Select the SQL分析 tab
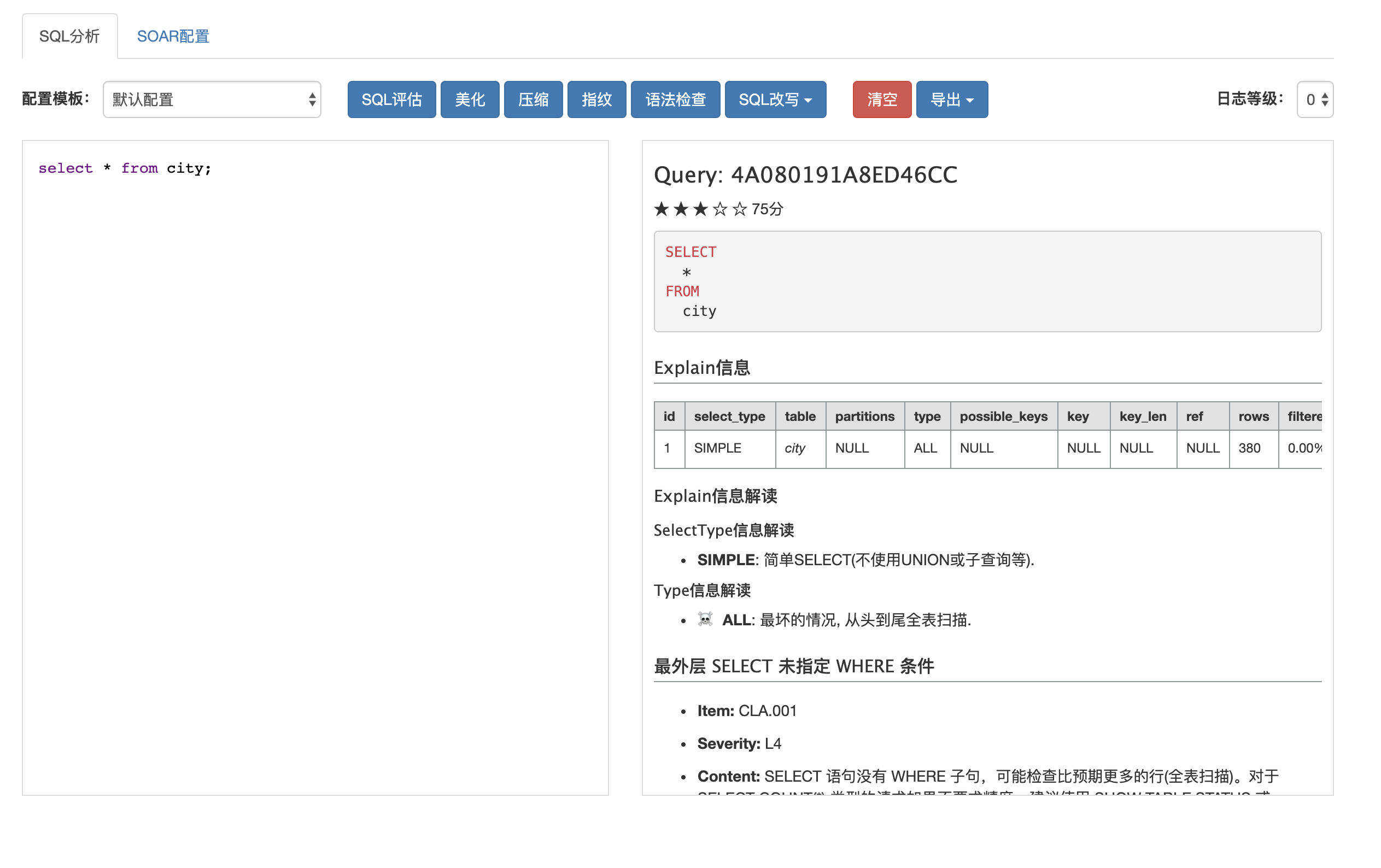The image size is (1381, 868). pyautogui.click(x=69, y=37)
